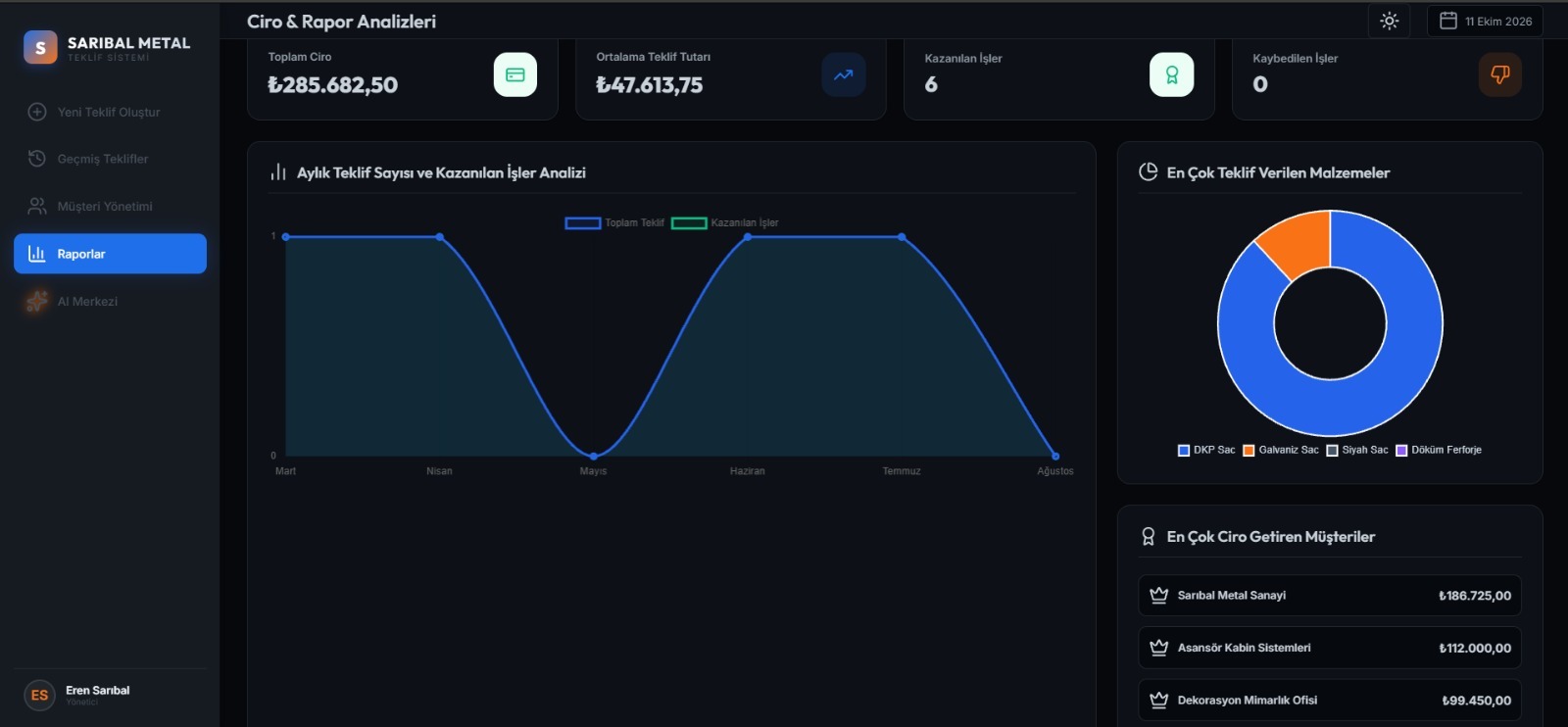1568x727 pixels.
Task: Click the ₺99.450,00 amount for Dekorasyon Mimarlık
Action: coord(1477,701)
